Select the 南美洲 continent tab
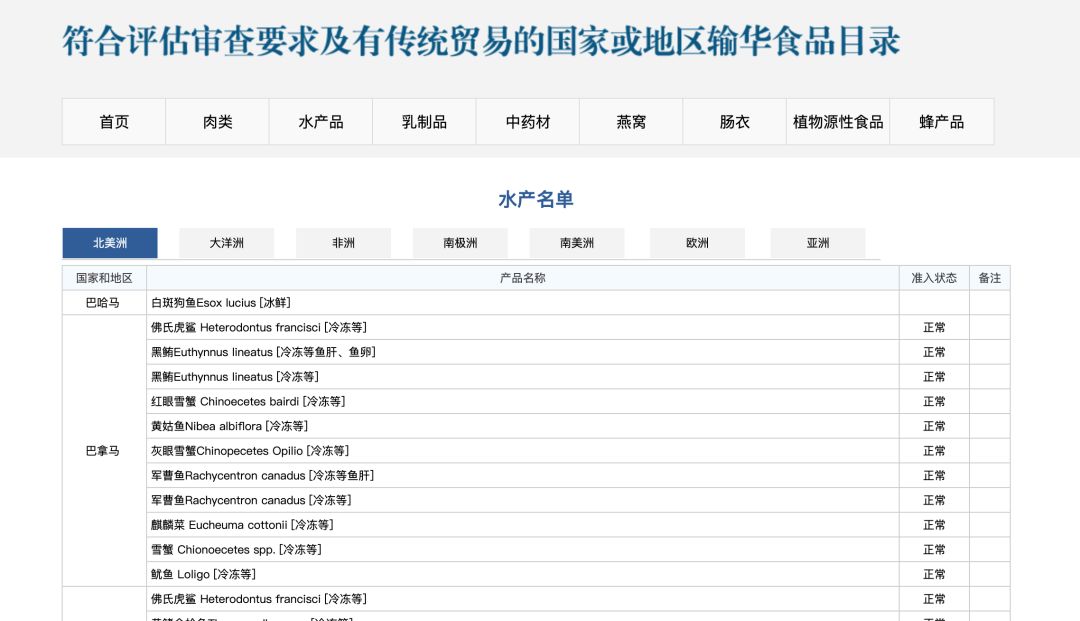Screen dimensions: 1080x621 point(577,243)
